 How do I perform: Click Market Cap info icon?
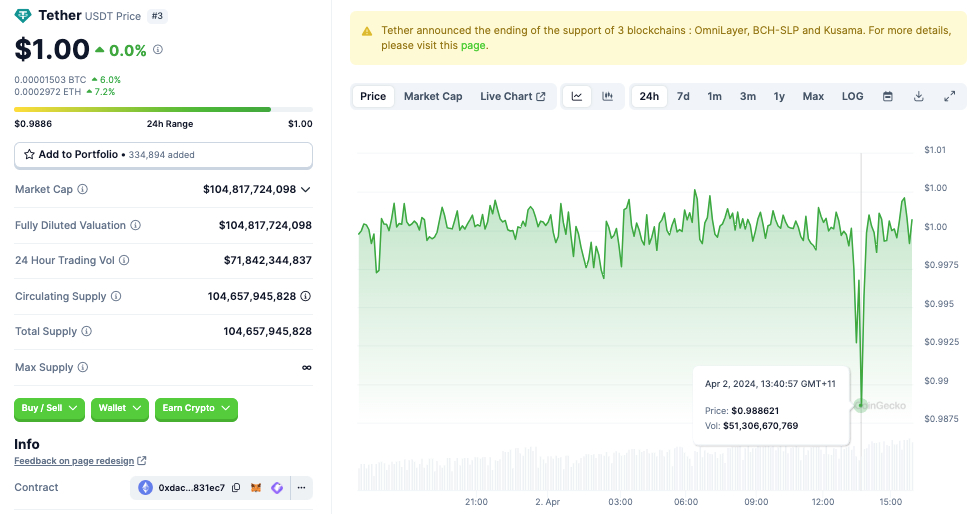tap(83, 189)
